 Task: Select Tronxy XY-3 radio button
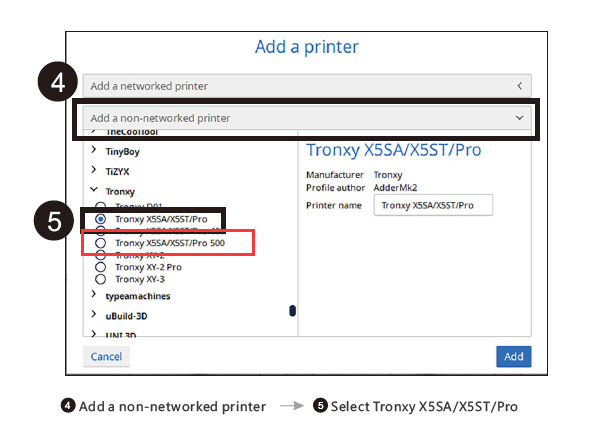pos(101,279)
